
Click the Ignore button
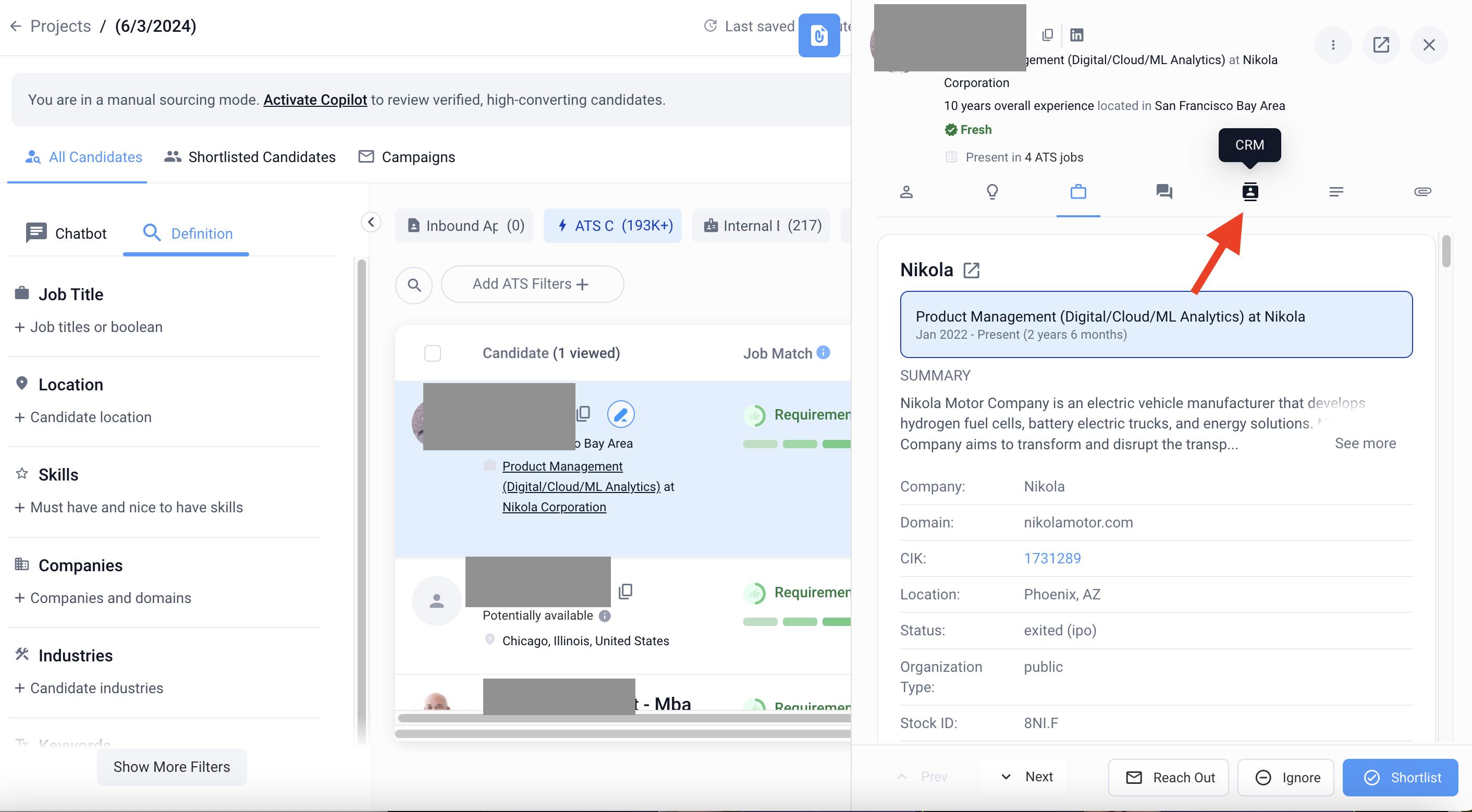click(x=1286, y=778)
